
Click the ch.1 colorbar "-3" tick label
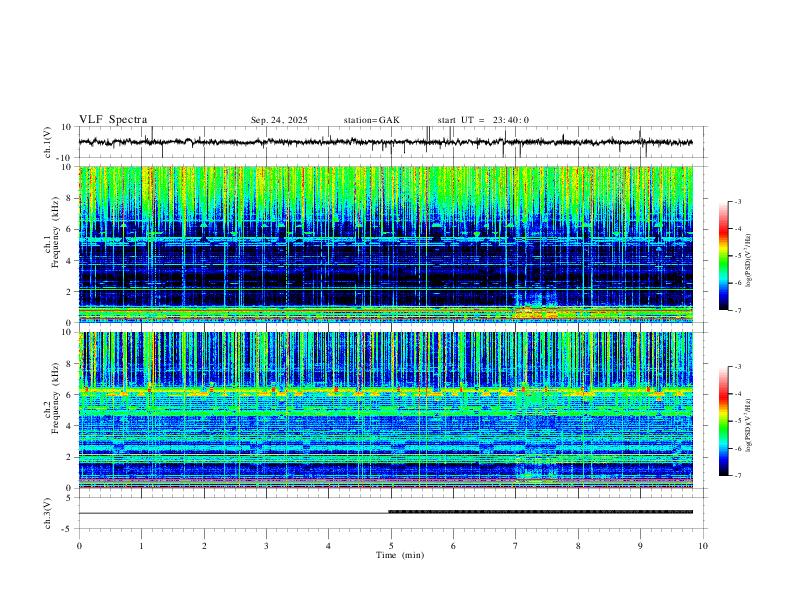(x=737, y=201)
